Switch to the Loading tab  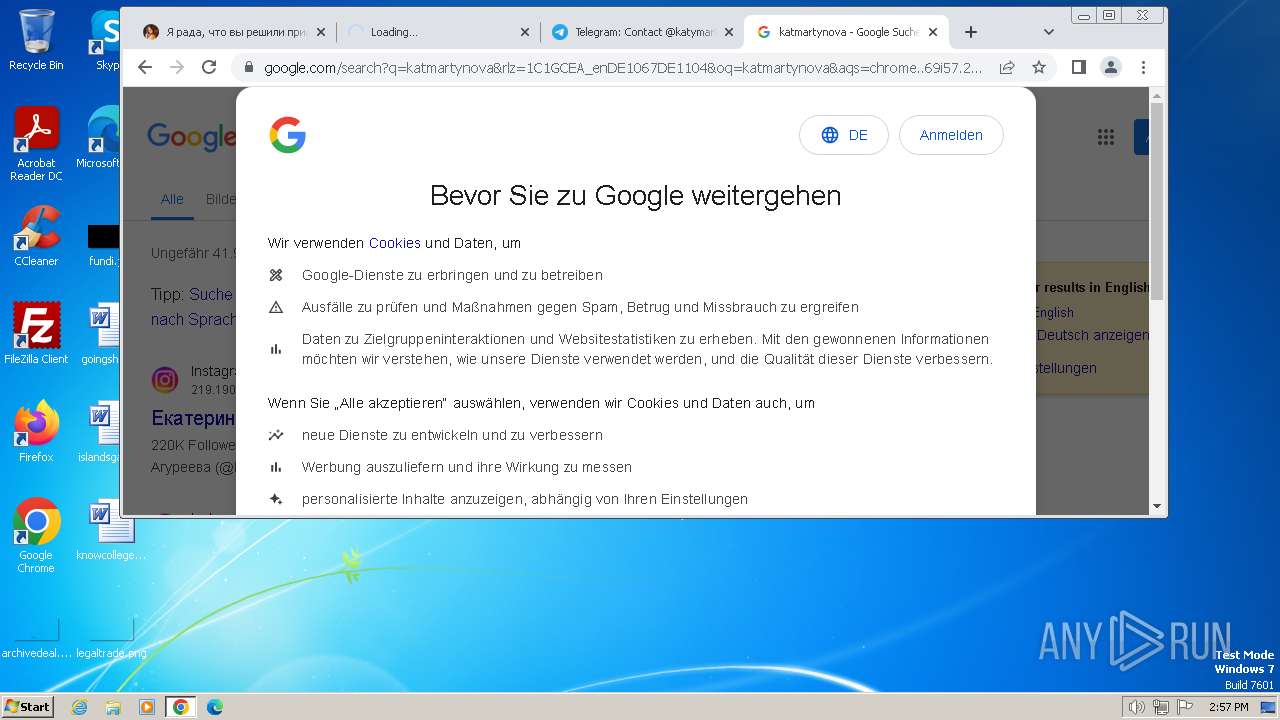coord(438,32)
